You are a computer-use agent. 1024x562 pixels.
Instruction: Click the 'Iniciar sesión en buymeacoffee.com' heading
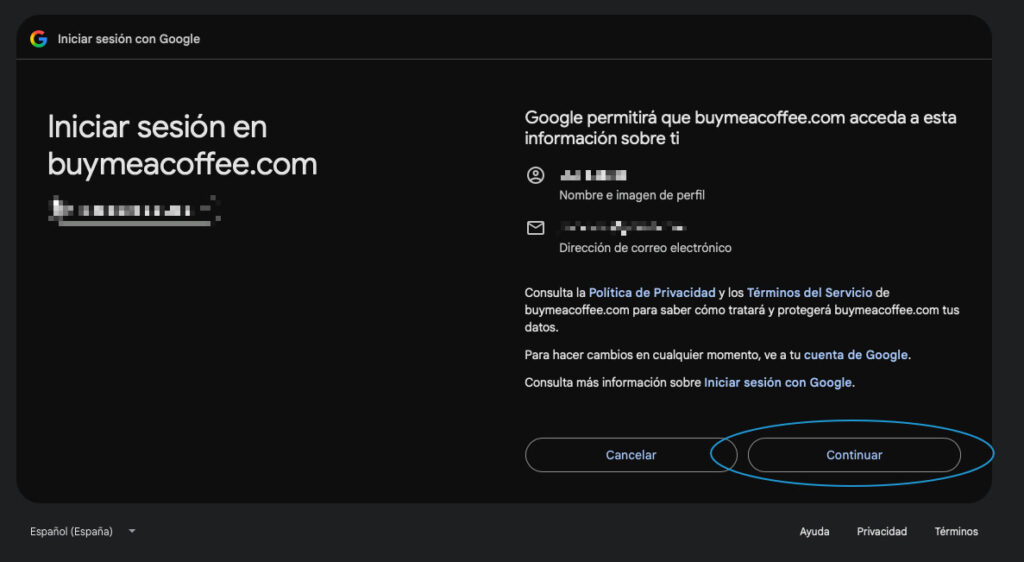[182, 145]
